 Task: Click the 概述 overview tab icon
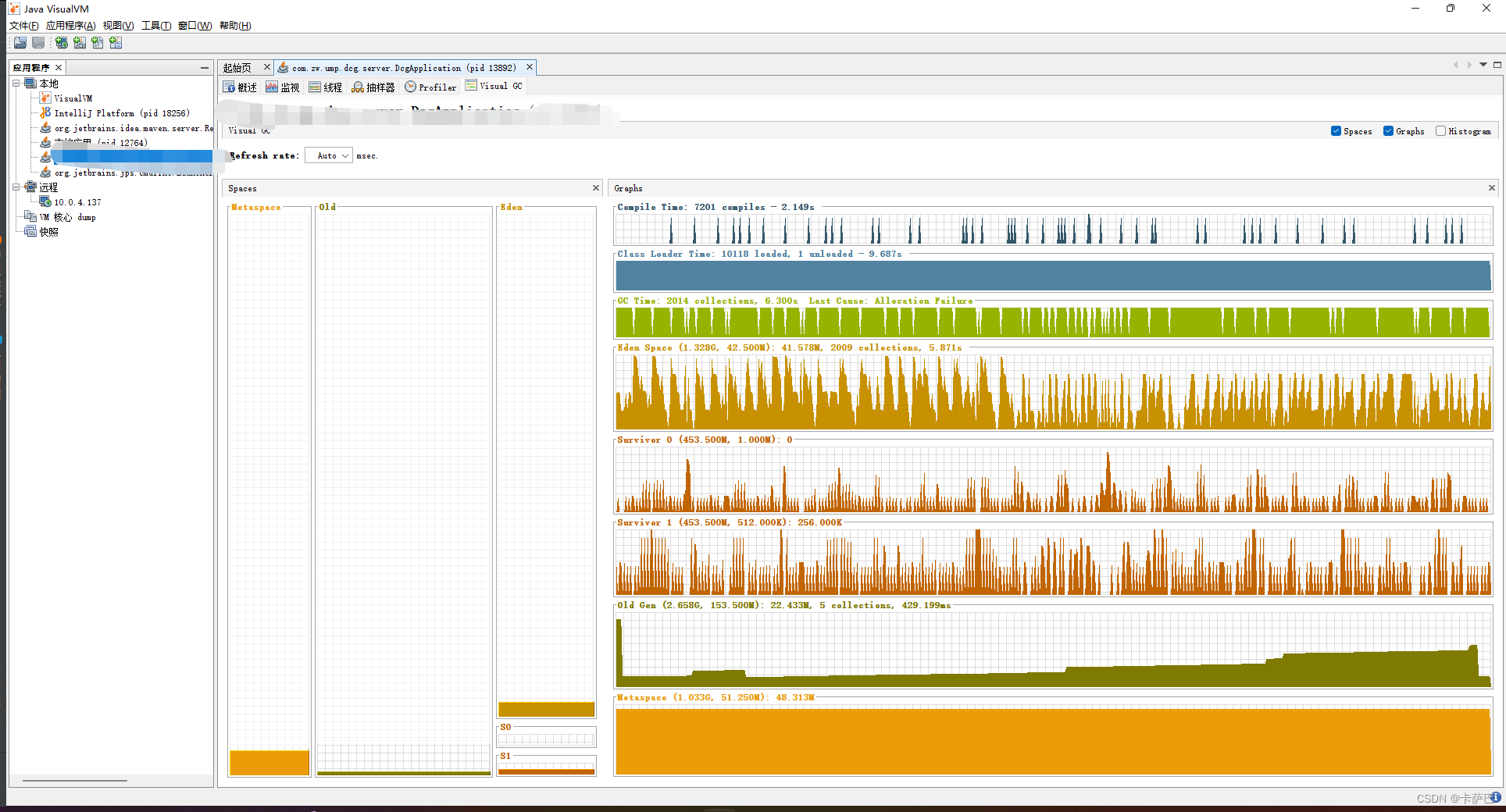point(229,87)
